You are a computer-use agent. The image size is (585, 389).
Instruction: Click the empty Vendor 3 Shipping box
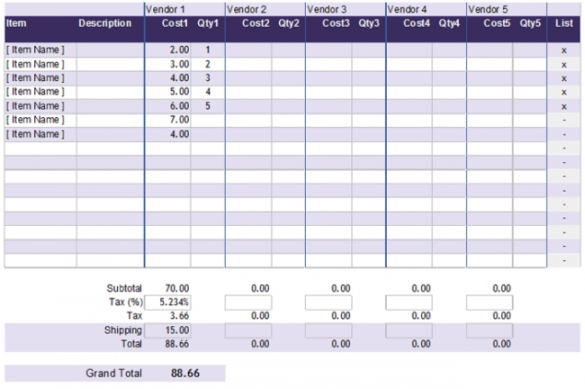(328, 331)
